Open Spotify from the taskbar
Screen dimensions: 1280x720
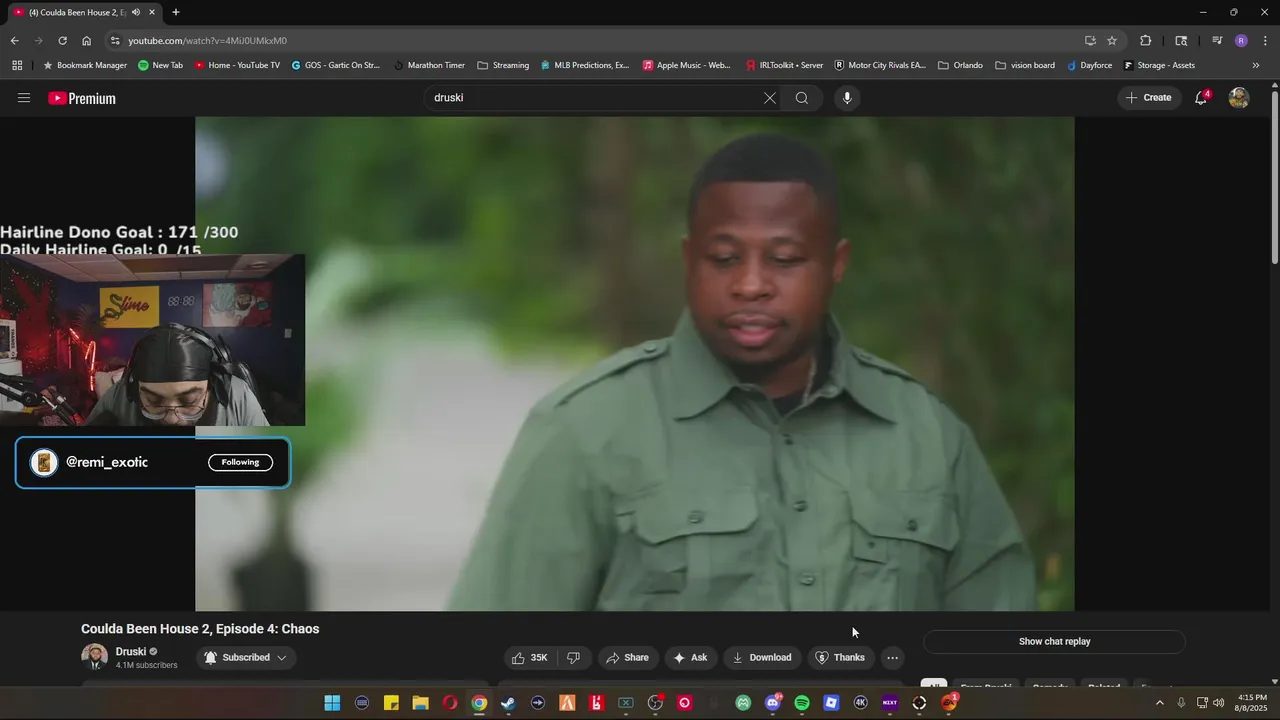[x=801, y=703]
